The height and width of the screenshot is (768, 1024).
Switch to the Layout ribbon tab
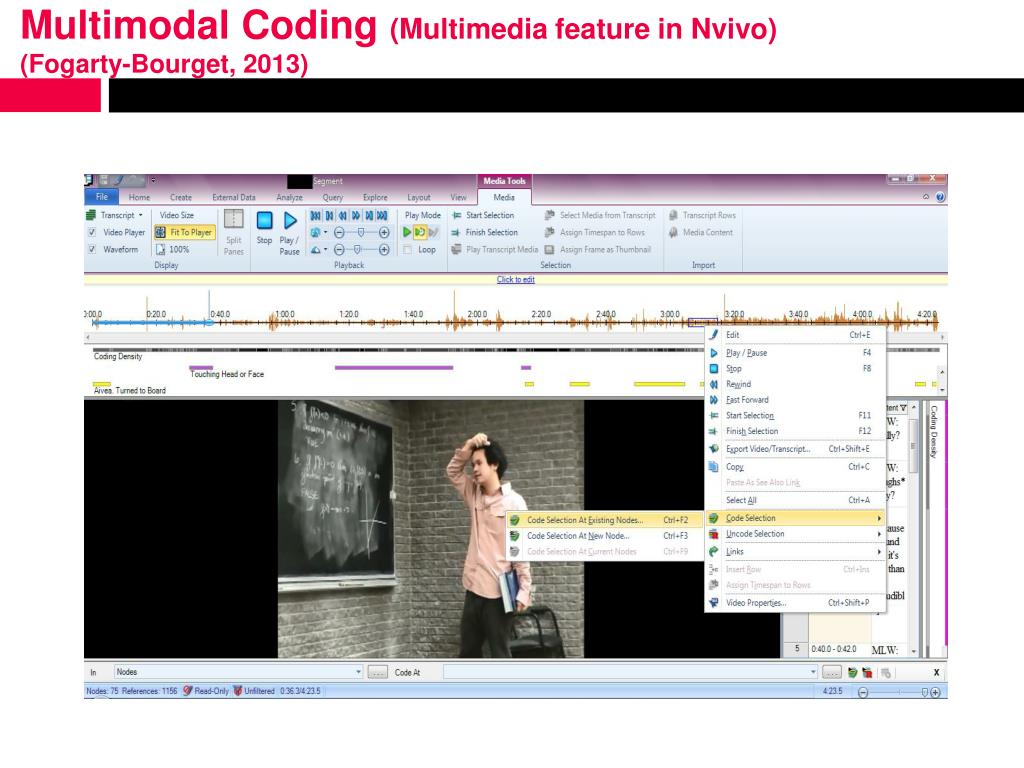tap(419, 197)
